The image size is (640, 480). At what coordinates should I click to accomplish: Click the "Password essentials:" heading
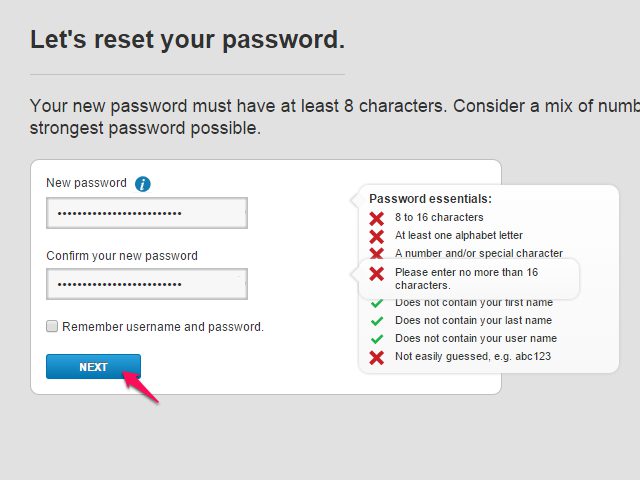(x=430, y=199)
